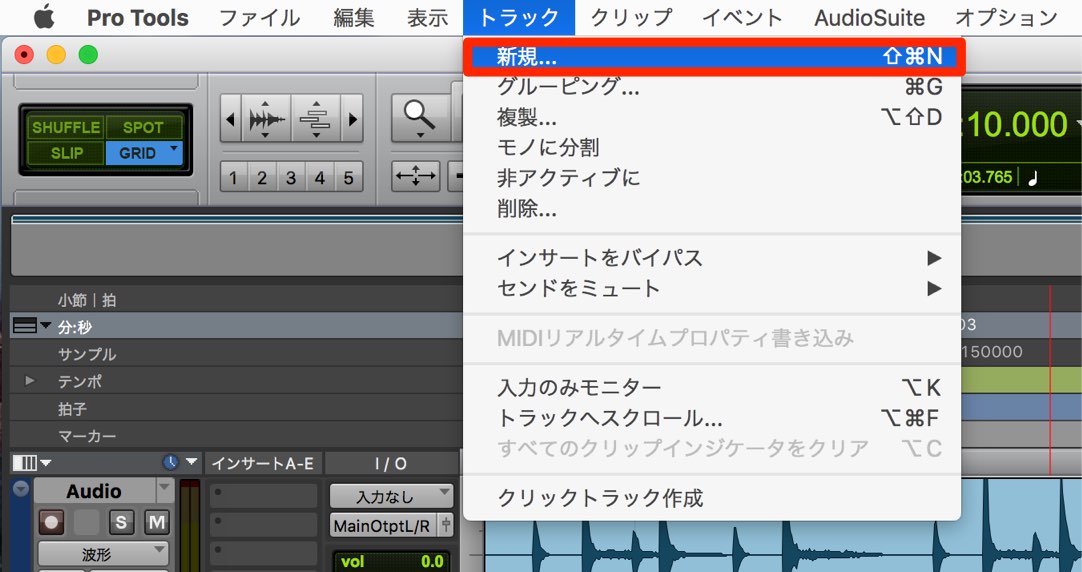
Task: Click インサートA-E column header
Action: pyautogui.click(x=264, y=463)
